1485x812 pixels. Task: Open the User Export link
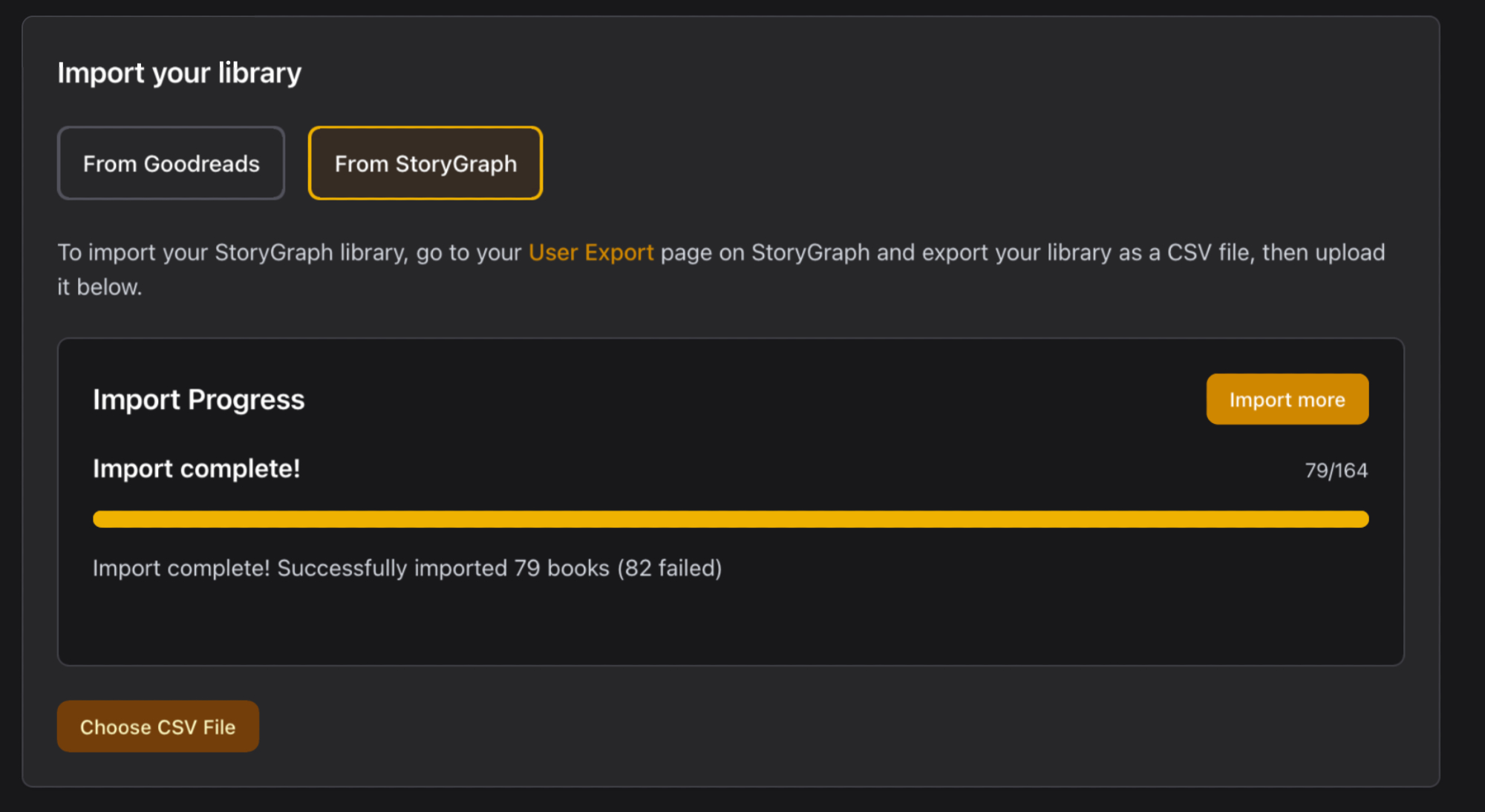591,252
